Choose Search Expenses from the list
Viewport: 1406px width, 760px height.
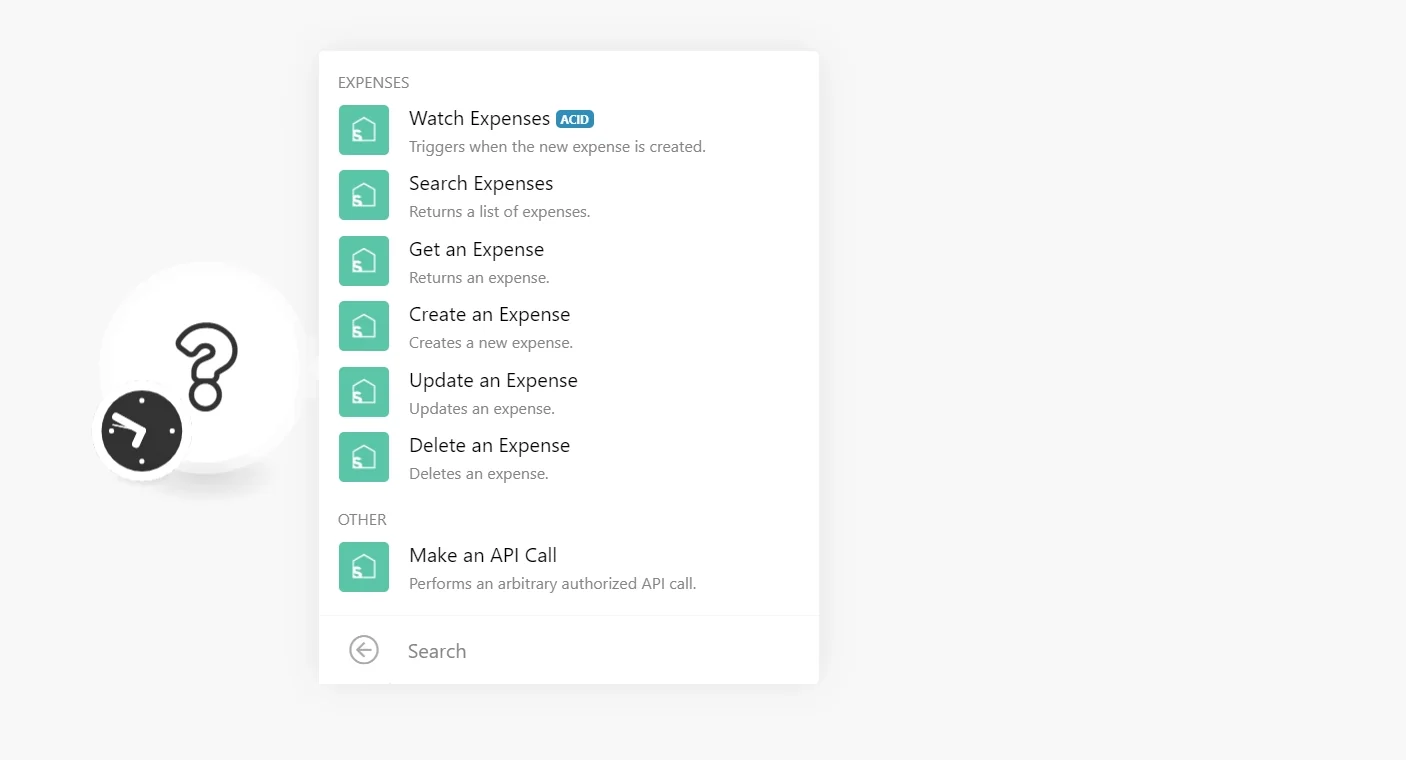click(x=569, y=195)
